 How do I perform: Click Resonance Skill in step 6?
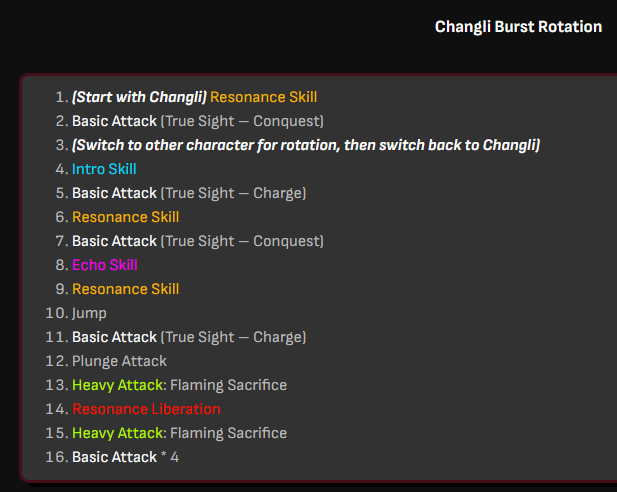126,217
